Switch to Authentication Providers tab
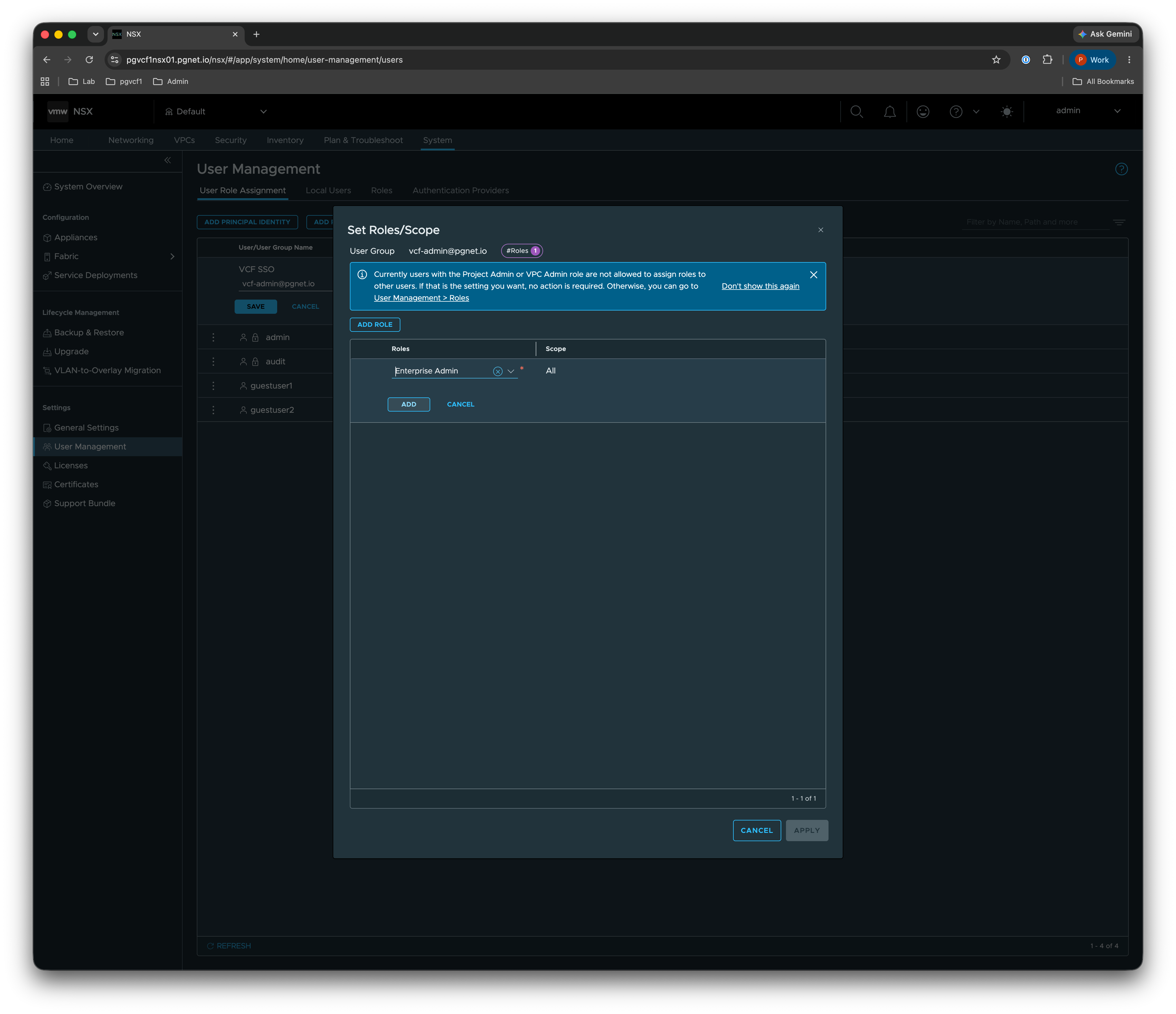The image size is (1176, 1014). pos(460,191)
